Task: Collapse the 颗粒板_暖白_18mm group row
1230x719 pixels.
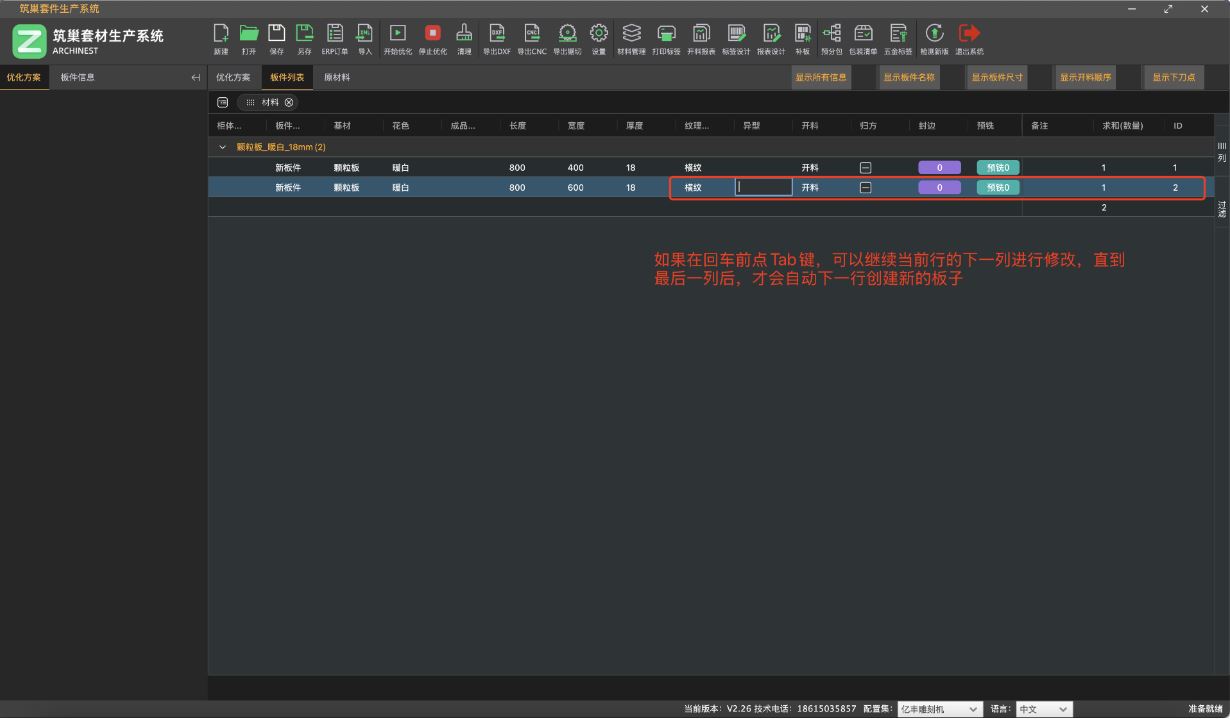Action: click(223, 148)
